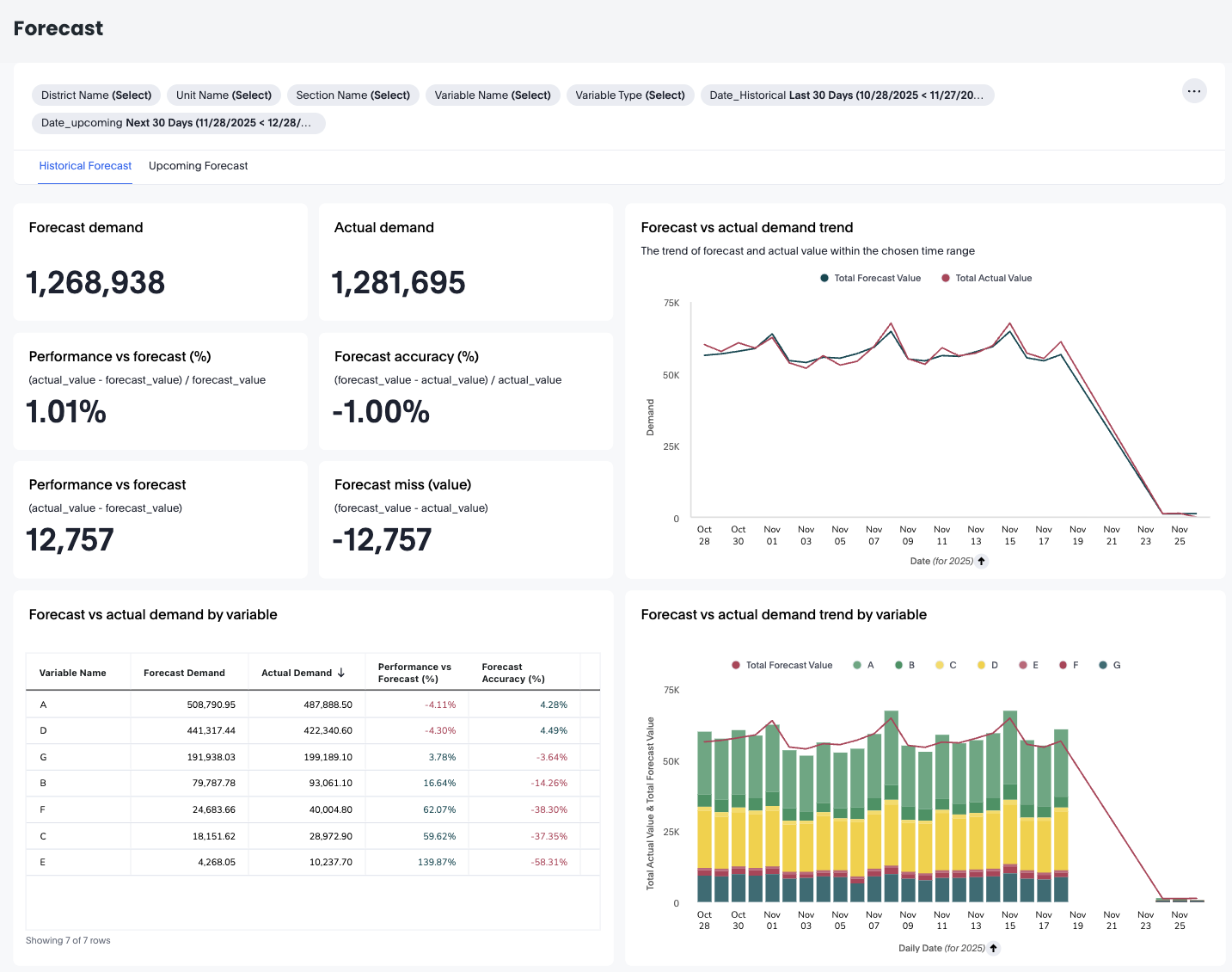Open the District Name filter dropdown
The width and height of the screenshot is (1232, 972).
pyautogui.click(x=96, y=95)
